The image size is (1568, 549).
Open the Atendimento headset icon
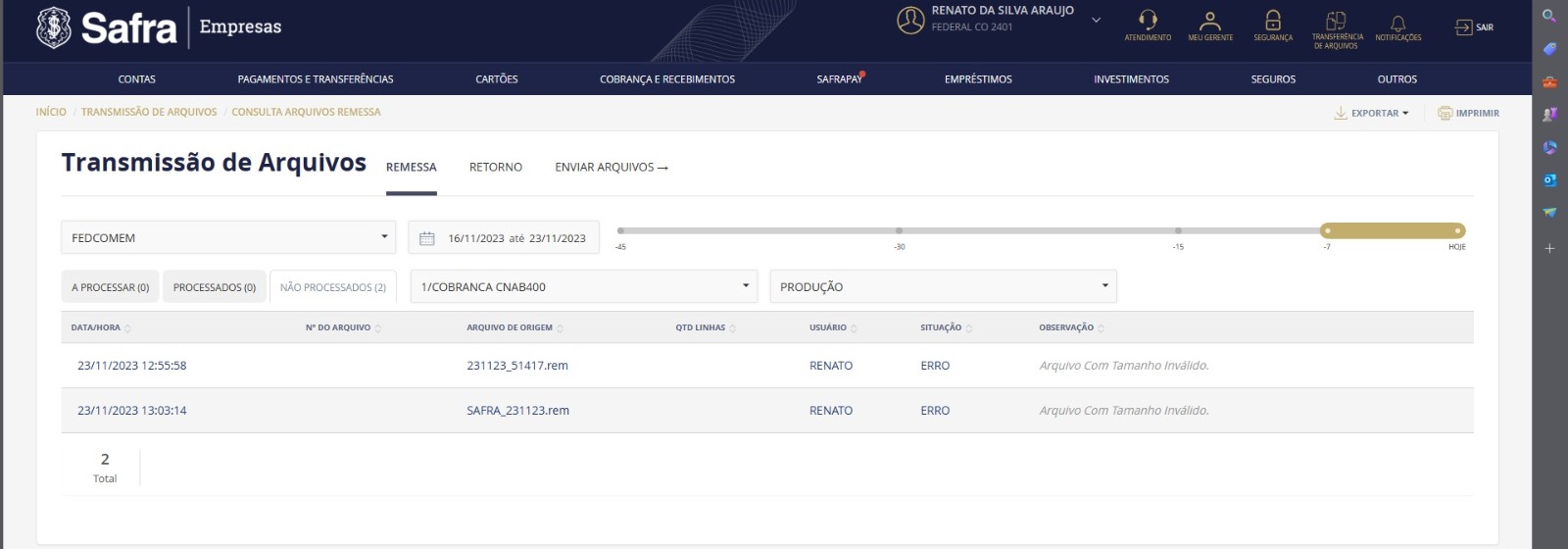(x=1148, y=21)
